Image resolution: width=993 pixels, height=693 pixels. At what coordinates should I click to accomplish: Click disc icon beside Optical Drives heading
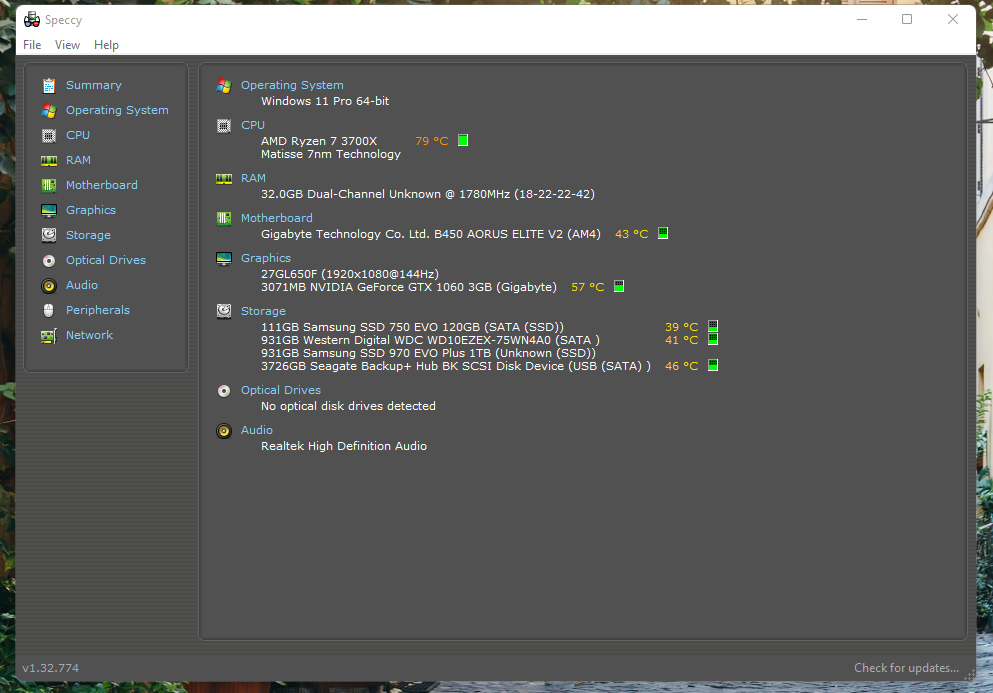224,391
